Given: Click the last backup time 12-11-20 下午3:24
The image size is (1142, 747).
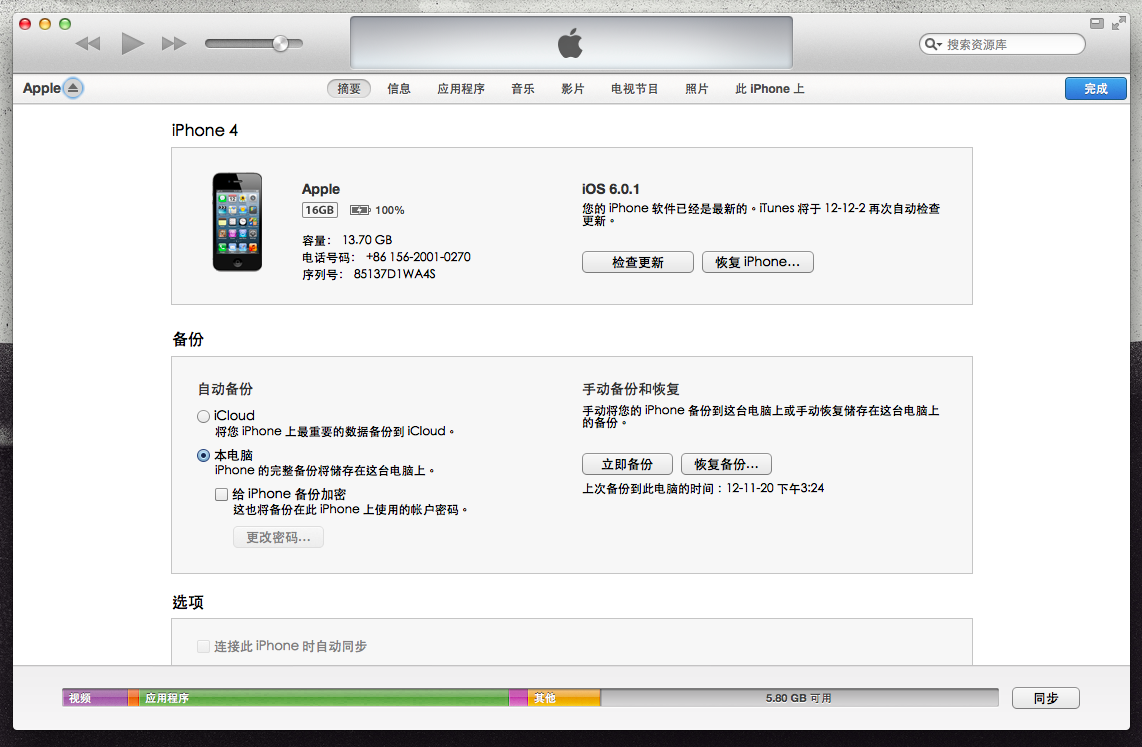Looking at the screenshot, I should (775, 489).
